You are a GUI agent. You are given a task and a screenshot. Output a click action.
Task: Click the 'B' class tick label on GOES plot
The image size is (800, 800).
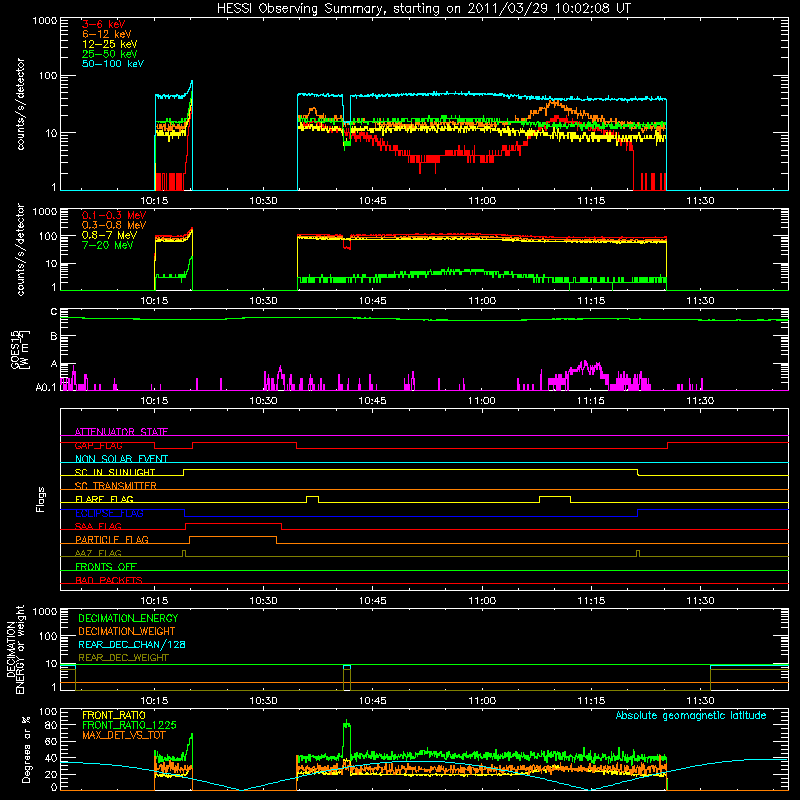[x=54, y=336]
